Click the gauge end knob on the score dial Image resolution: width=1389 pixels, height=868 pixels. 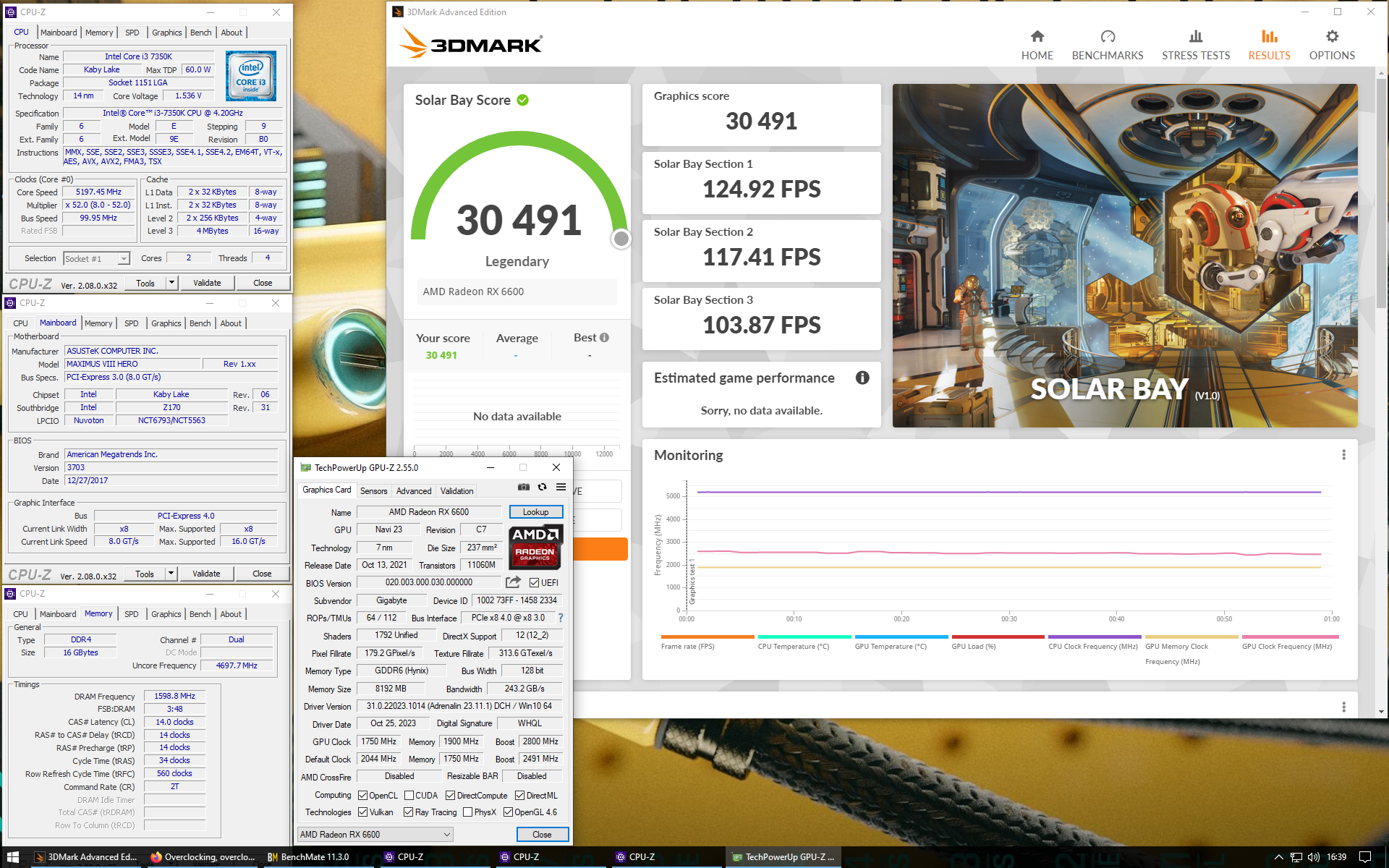coord(621,239)
